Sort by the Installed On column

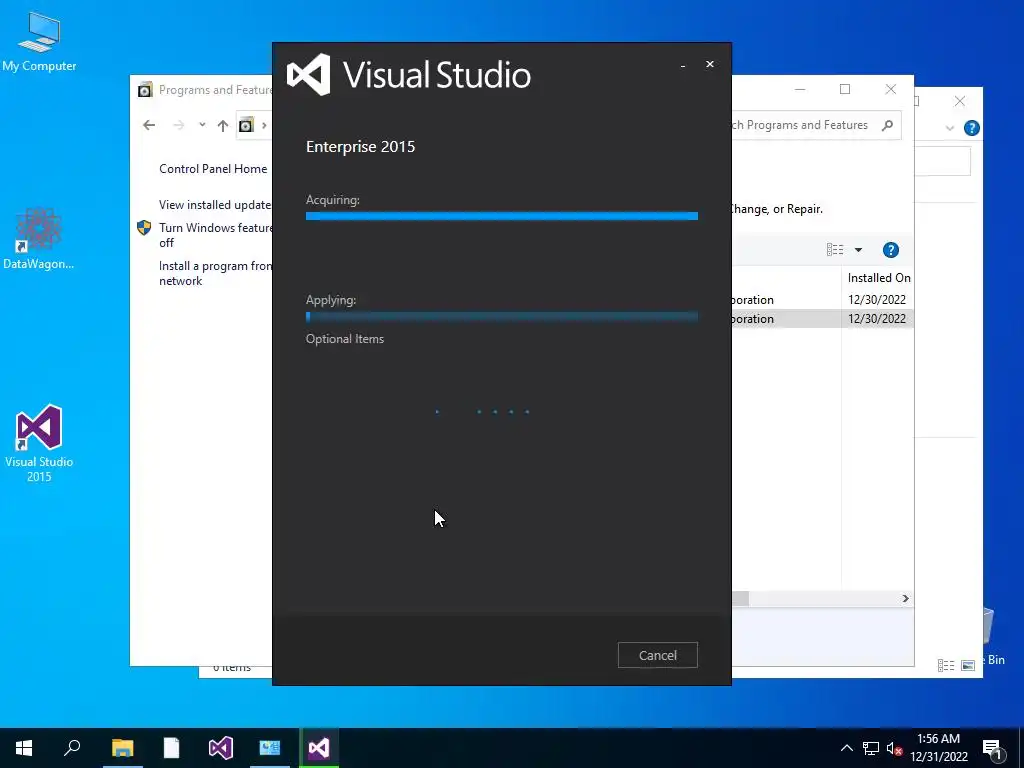878,278
